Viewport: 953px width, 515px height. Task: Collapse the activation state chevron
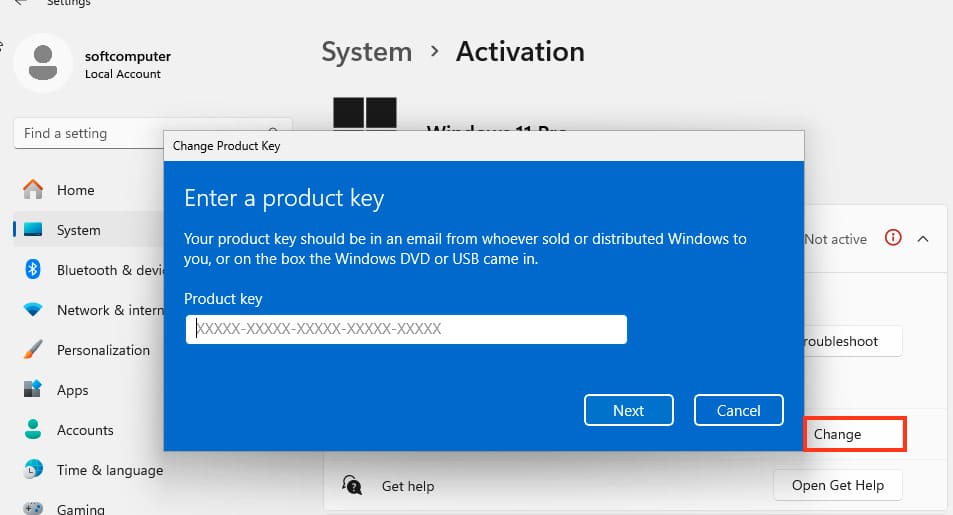[x=922, y=238]
